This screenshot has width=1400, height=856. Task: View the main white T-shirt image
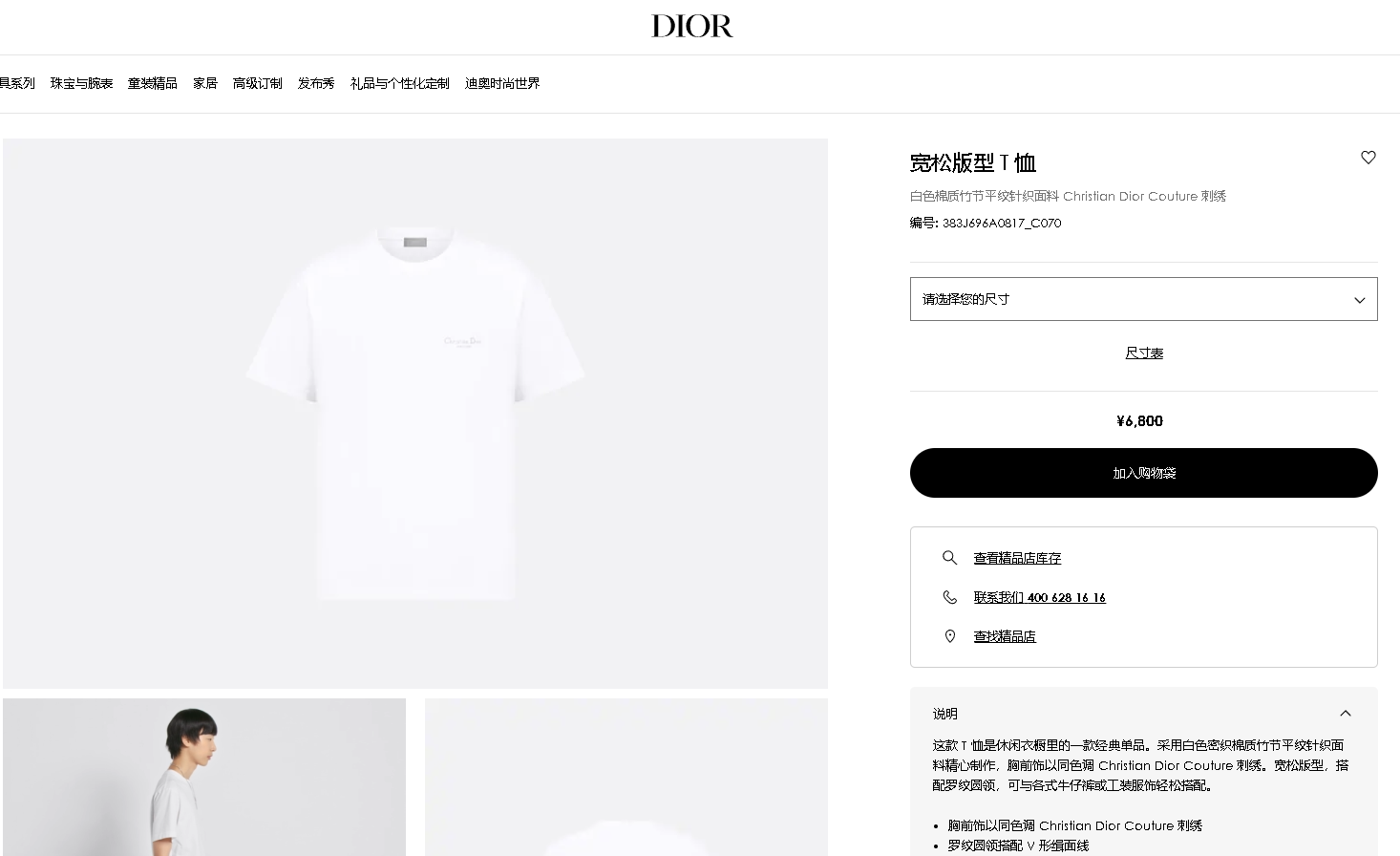[415, 414]
